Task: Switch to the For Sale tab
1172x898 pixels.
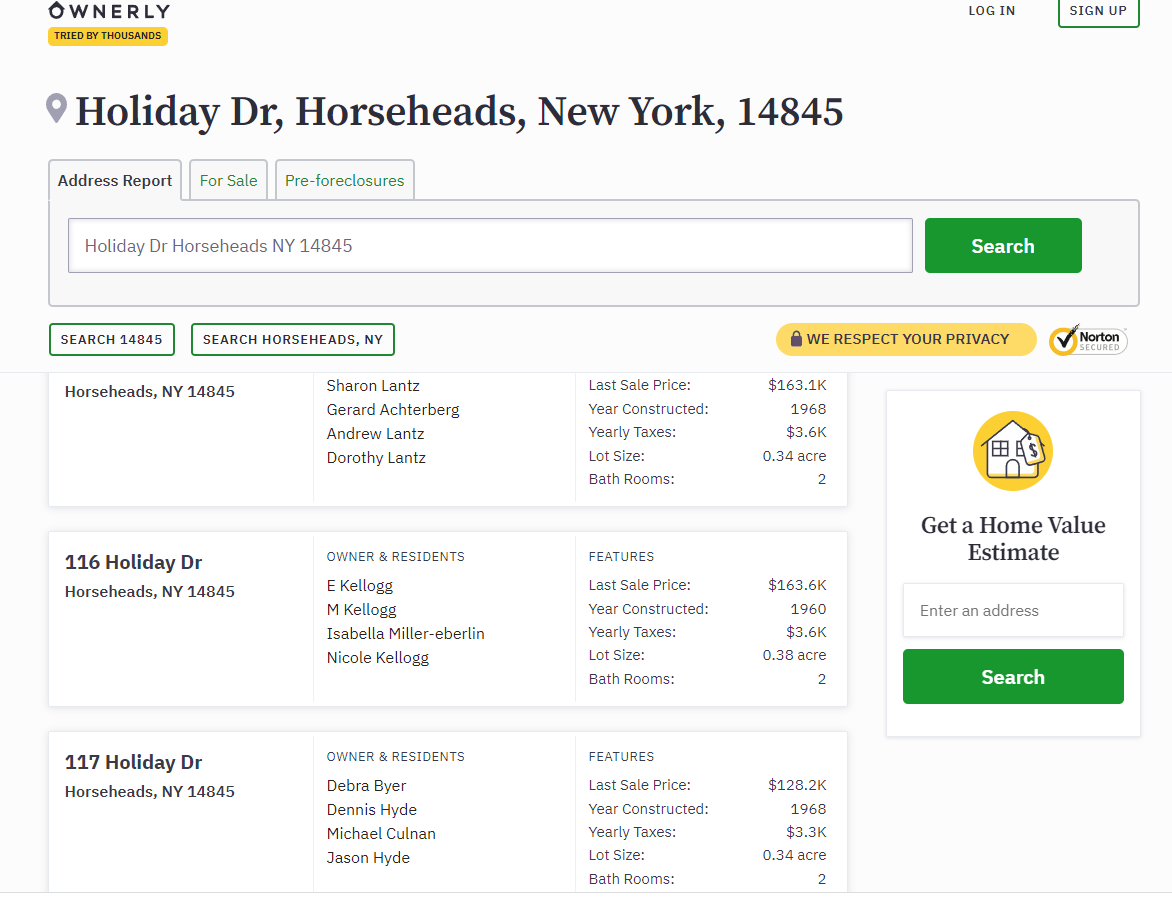Action: tap(228, 181)
